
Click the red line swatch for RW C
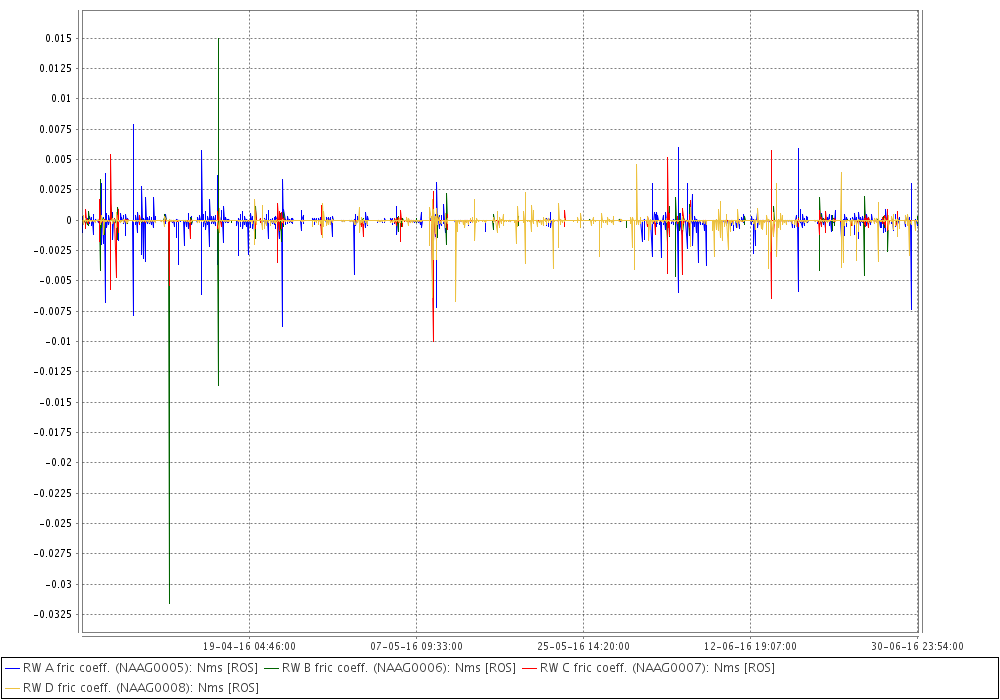(530, 668)
